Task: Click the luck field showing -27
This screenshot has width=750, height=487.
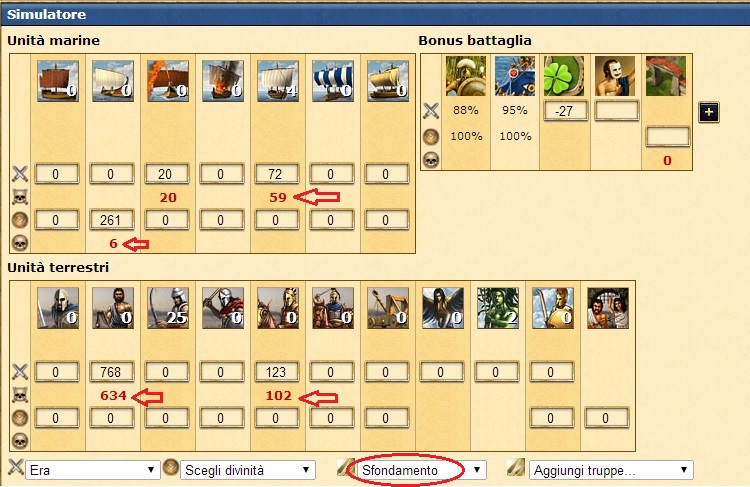Action: click(x=564, y=111)
